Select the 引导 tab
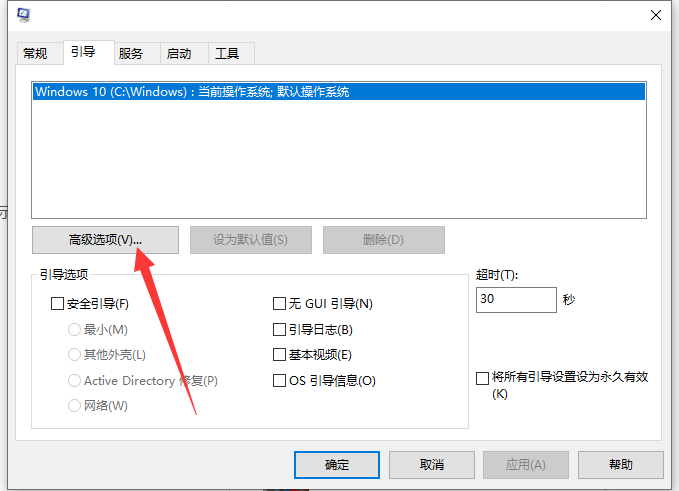679x491 pixels. coord(83,52)
